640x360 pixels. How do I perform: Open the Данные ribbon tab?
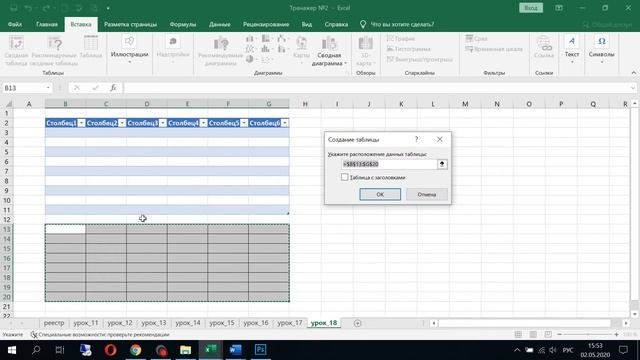[x=220, y=24]
